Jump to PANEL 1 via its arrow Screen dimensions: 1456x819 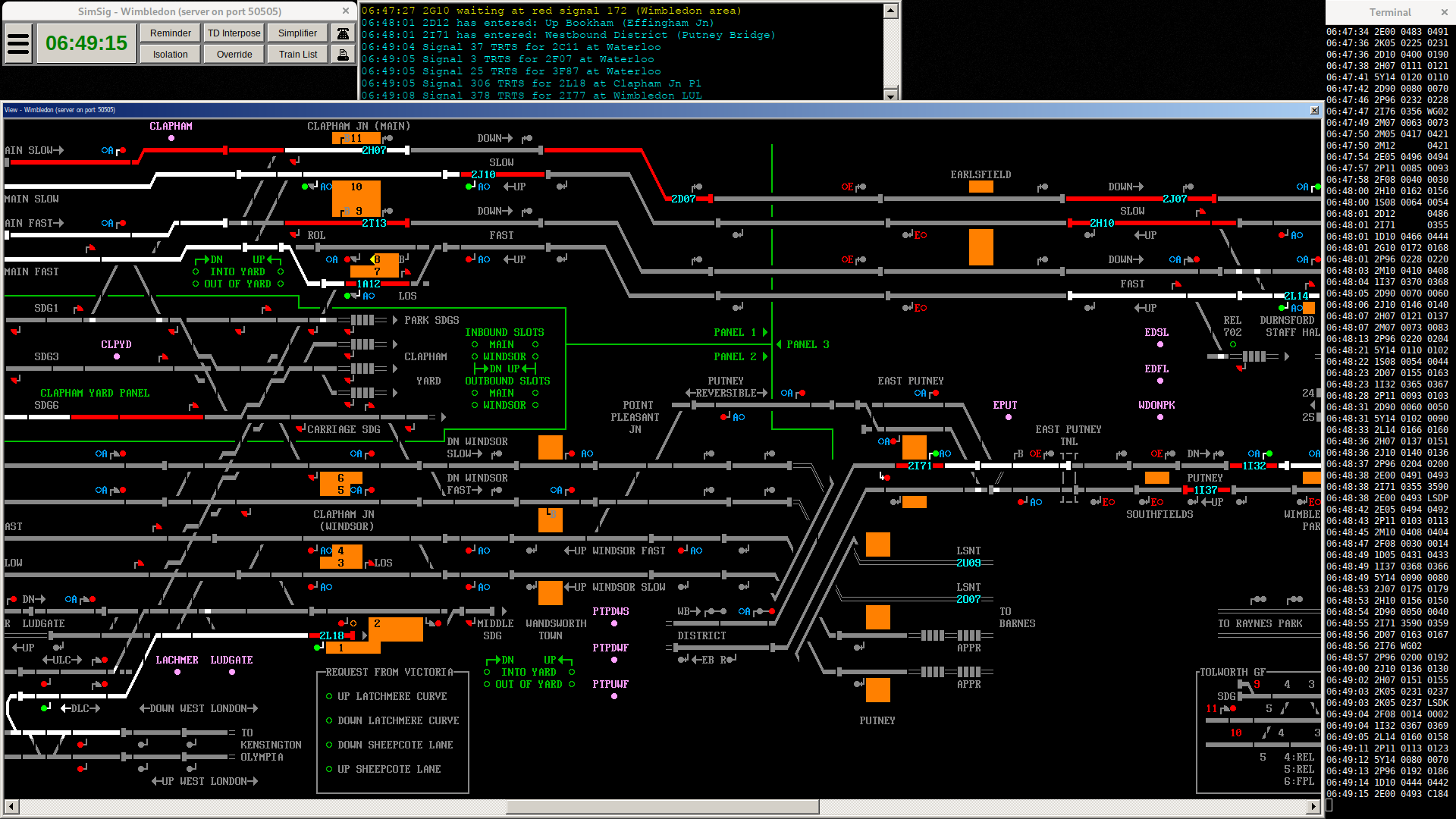[x=765, y=332]
